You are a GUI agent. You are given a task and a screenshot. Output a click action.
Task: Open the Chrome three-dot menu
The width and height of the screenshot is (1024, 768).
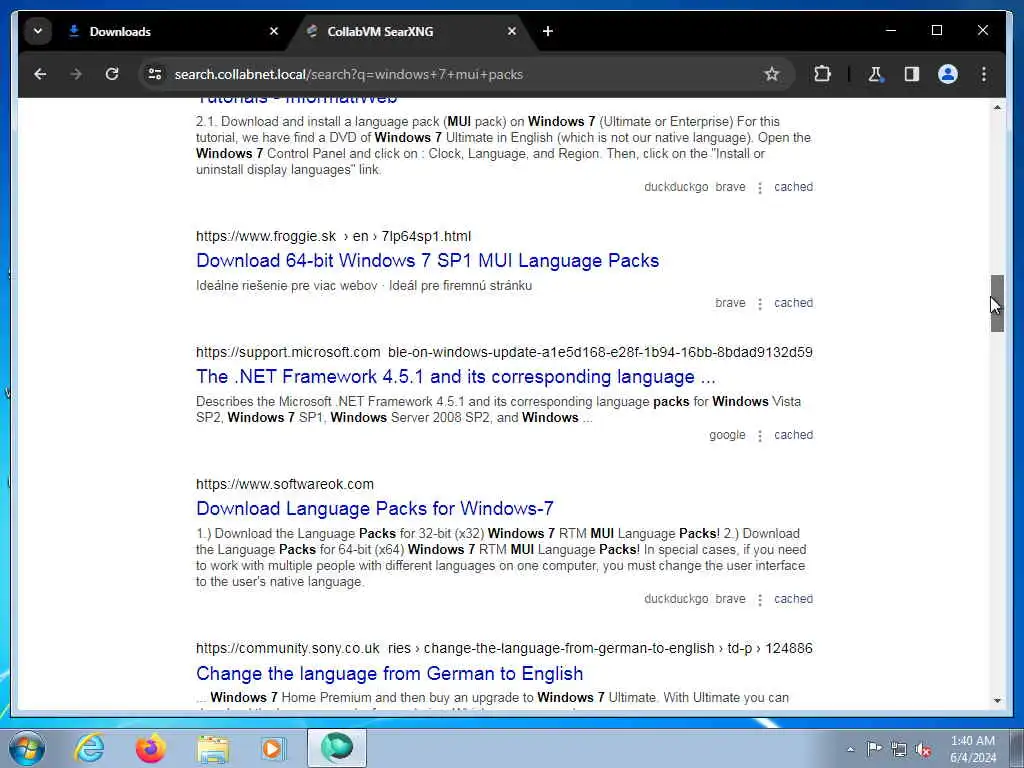pyautogui.click(x=984, y=74)
